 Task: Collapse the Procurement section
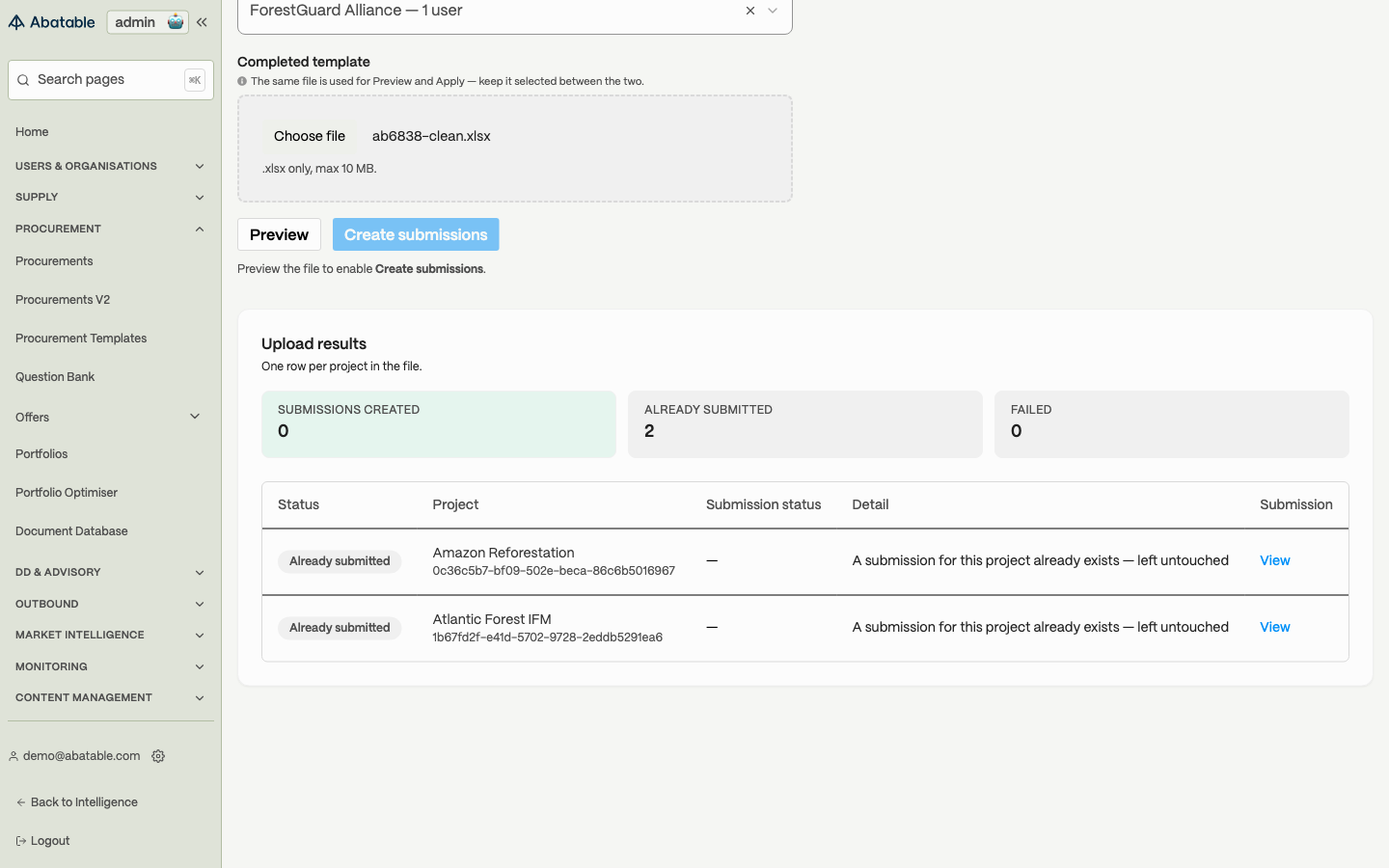(111, 229)
